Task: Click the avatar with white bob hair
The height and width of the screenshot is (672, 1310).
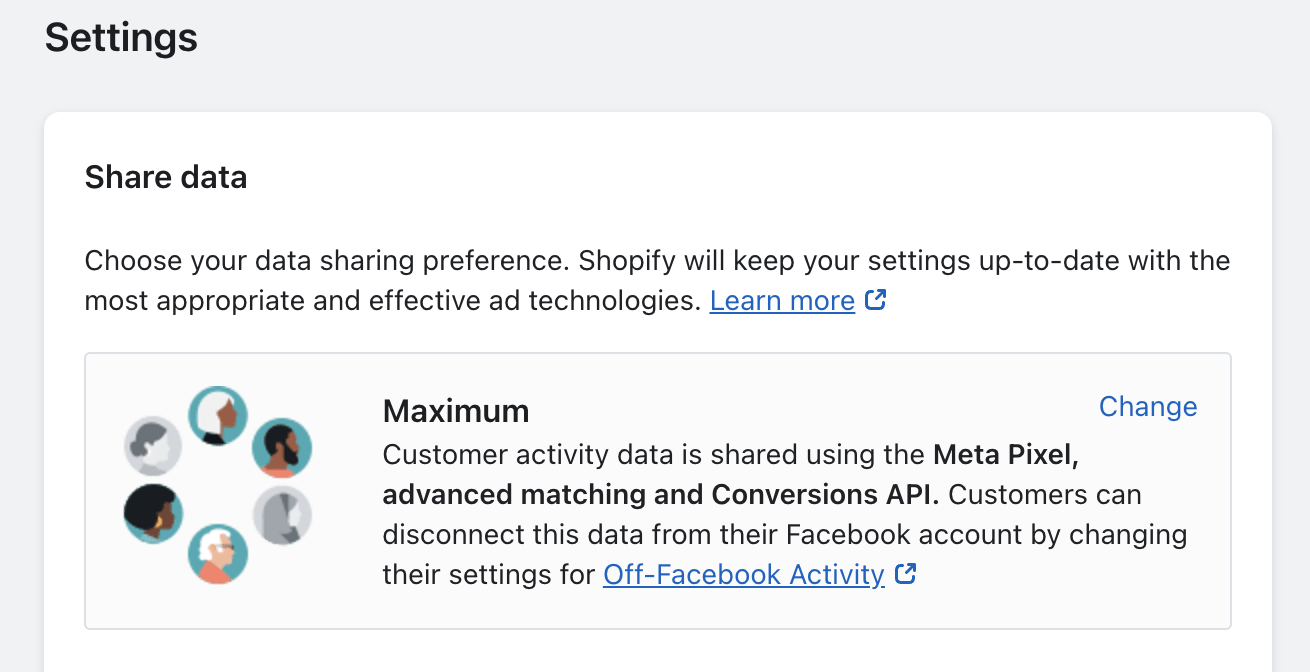Action: [218, 415]
